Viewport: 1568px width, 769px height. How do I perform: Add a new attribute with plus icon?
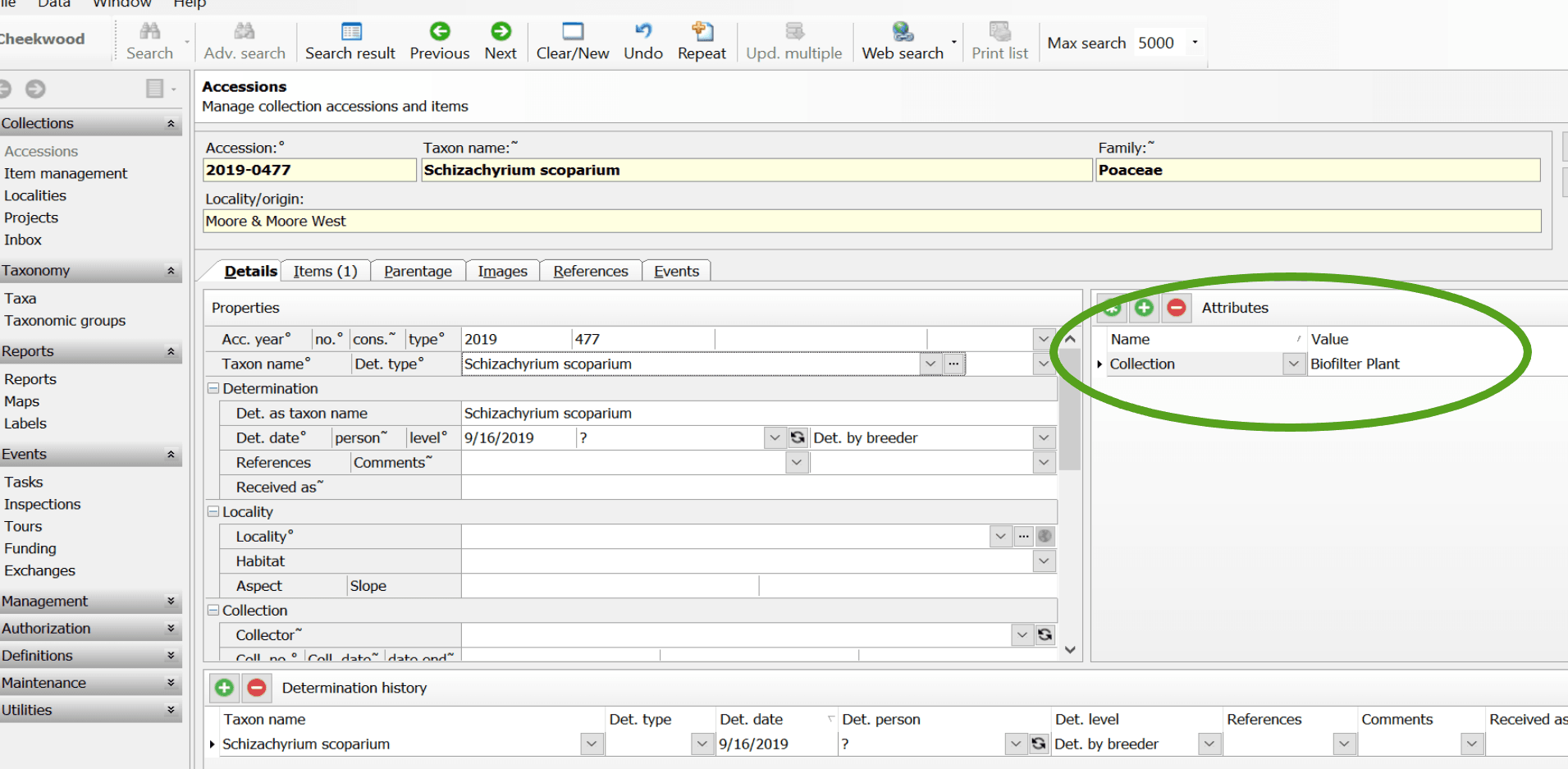tap(1144, 308)
